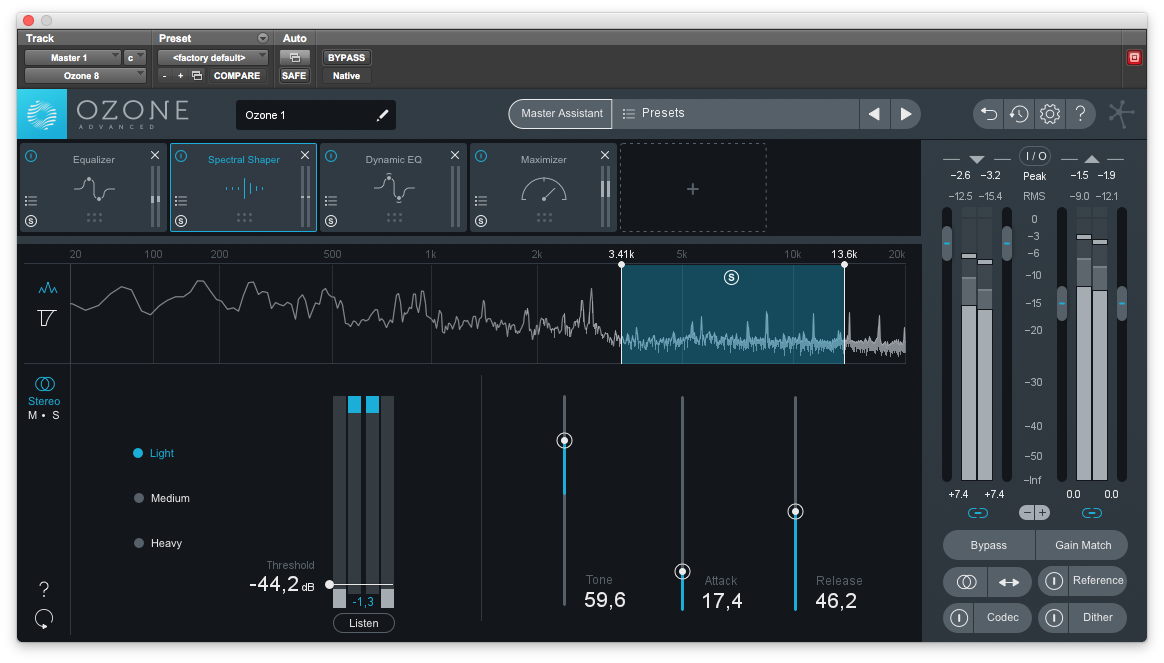Click the Gain Match button
The image size is (1164, 663).
1082,545
